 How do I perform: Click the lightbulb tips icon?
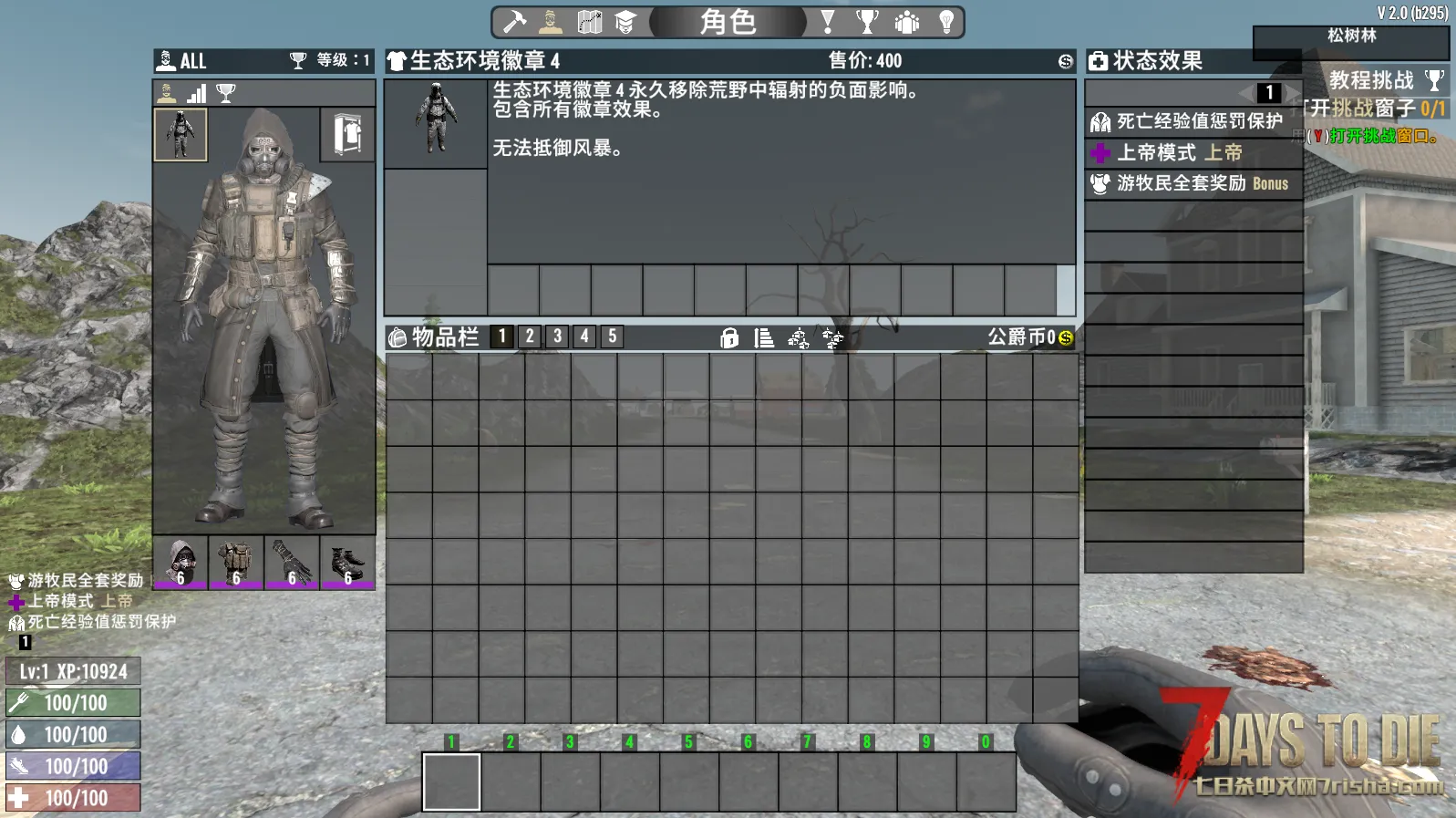tap(946, 22)
